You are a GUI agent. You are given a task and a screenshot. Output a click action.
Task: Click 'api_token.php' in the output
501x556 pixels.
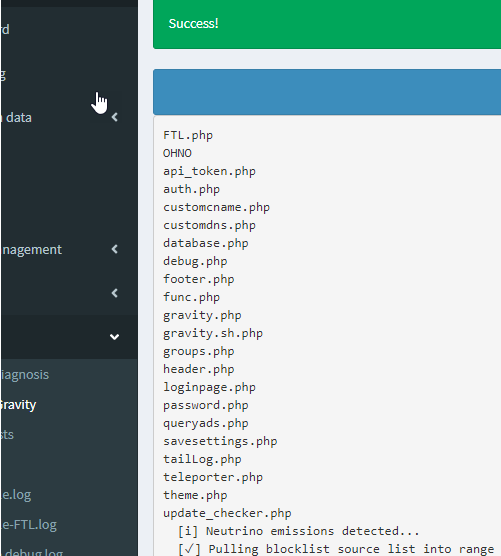click(209, 171)
